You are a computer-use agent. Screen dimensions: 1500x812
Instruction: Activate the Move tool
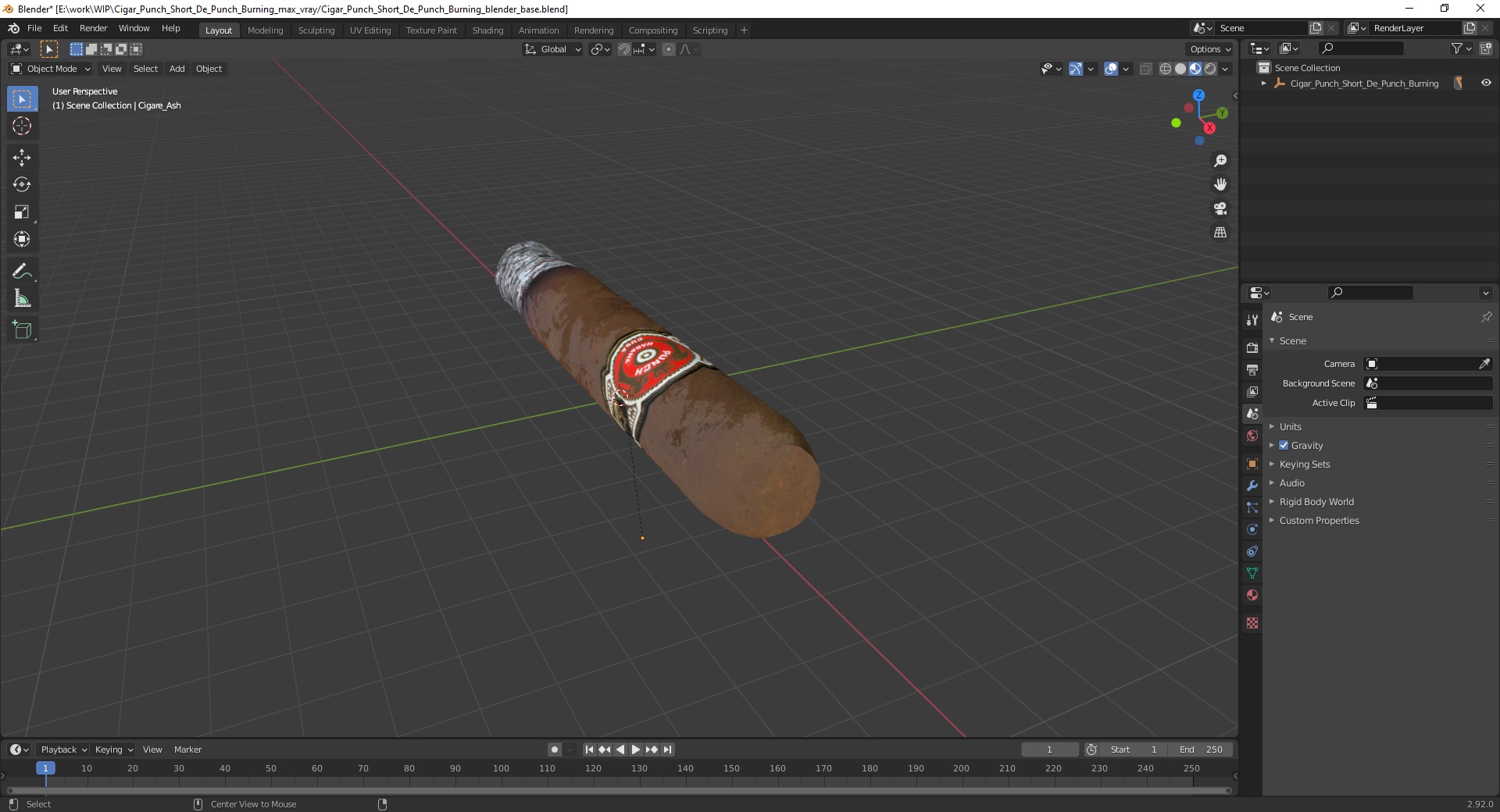point(22,158)
